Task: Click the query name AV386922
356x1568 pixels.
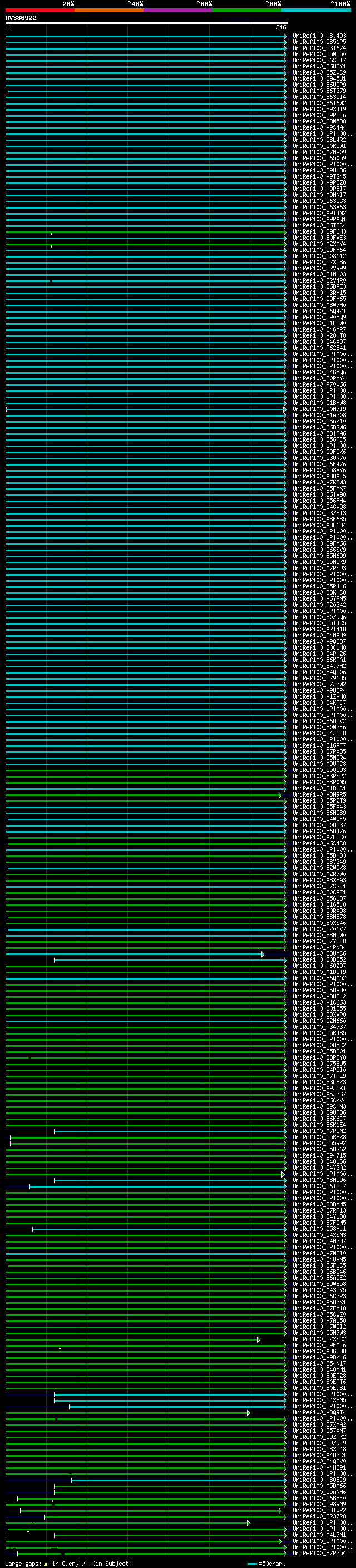Action: [21, 18]
